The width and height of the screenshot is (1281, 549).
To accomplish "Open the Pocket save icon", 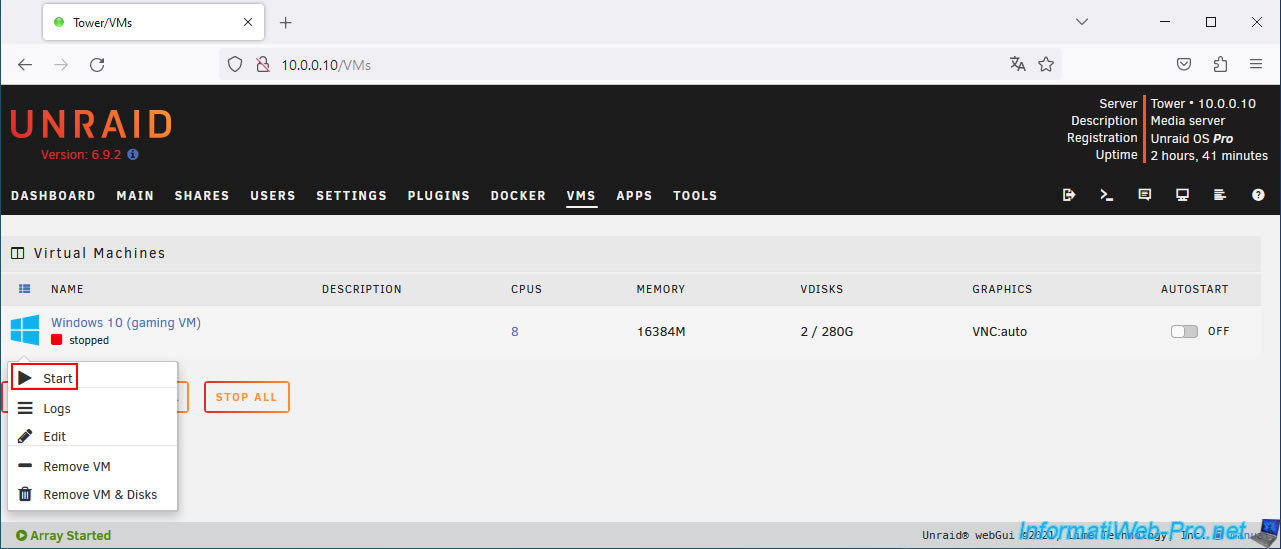I will click(x=1184, y=64).
